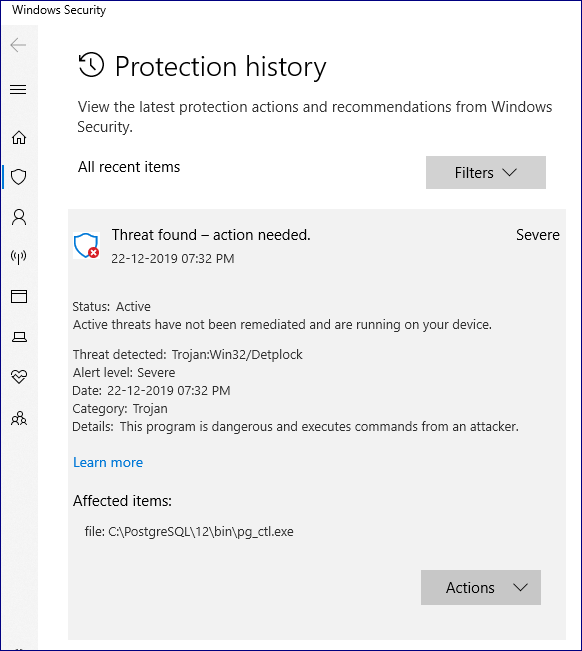
Task: Open Account protection person icon
Action: [x=19, y=217]
